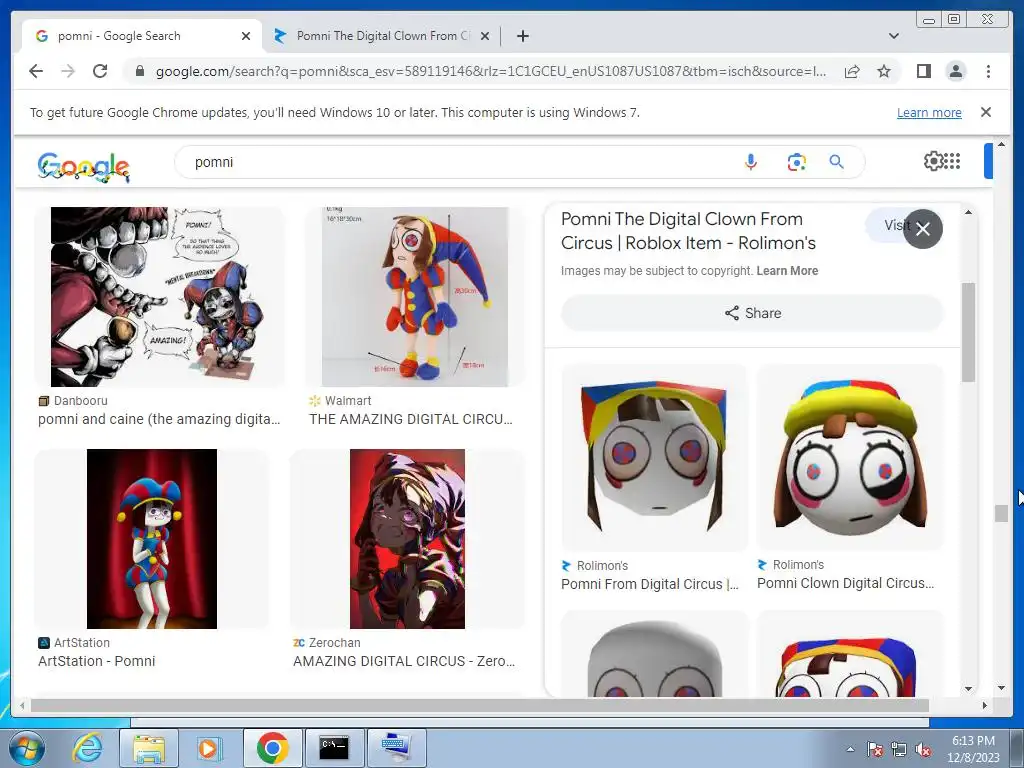
Task: Open the Danbooru pomni and caine image
Action: coord(159,297)
